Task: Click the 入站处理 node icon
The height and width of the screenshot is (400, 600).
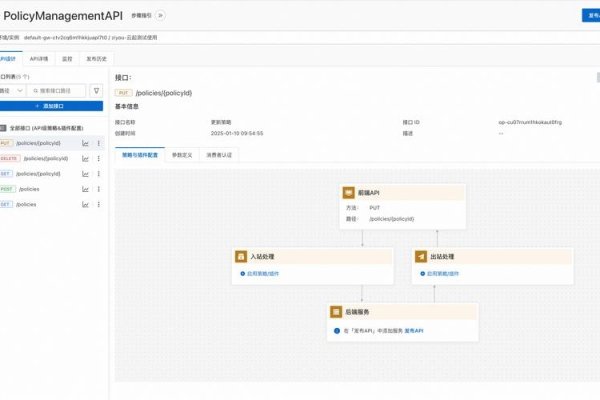Action: tap(241, 257)
